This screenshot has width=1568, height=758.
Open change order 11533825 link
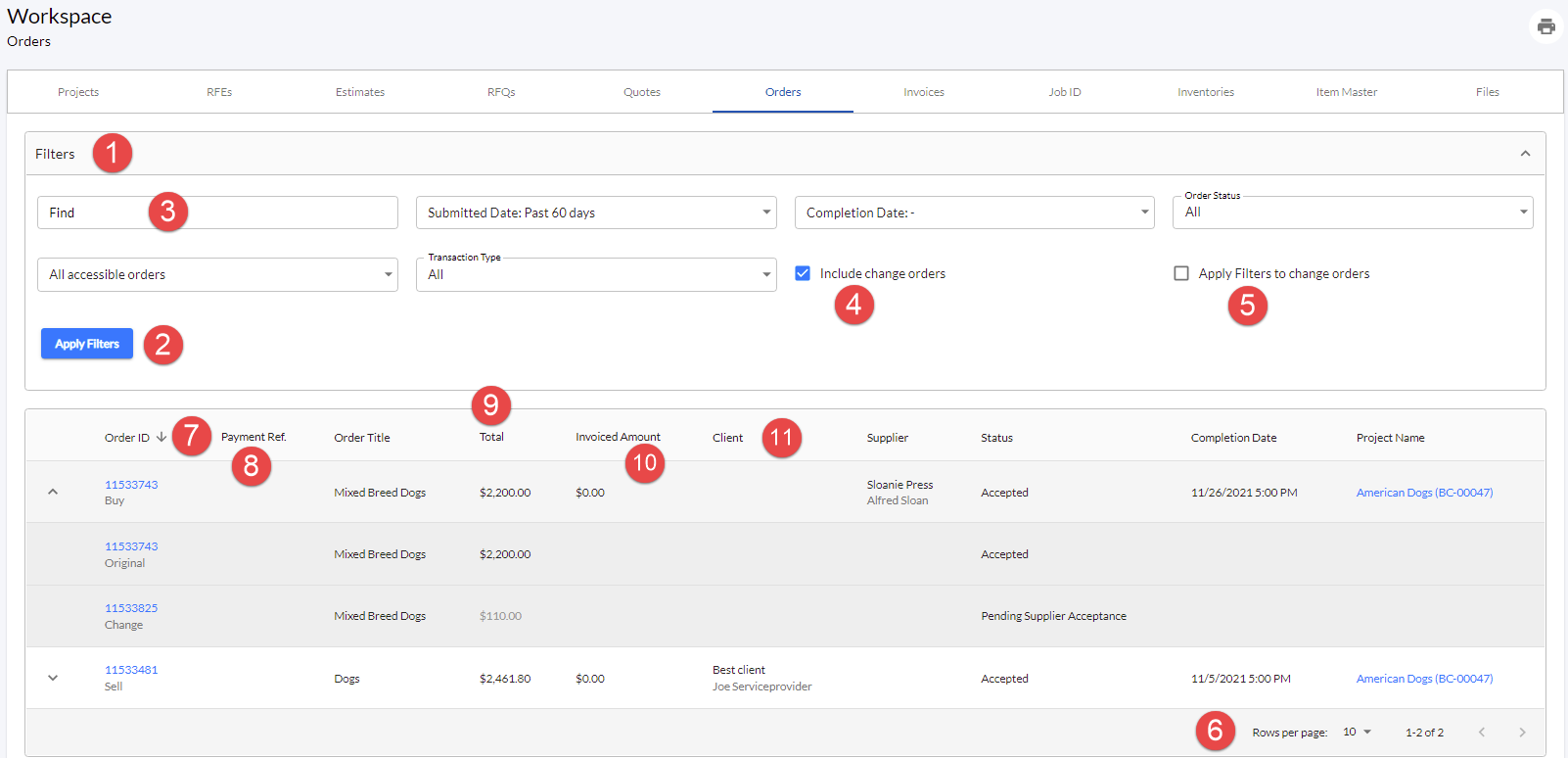coord(131,608)
